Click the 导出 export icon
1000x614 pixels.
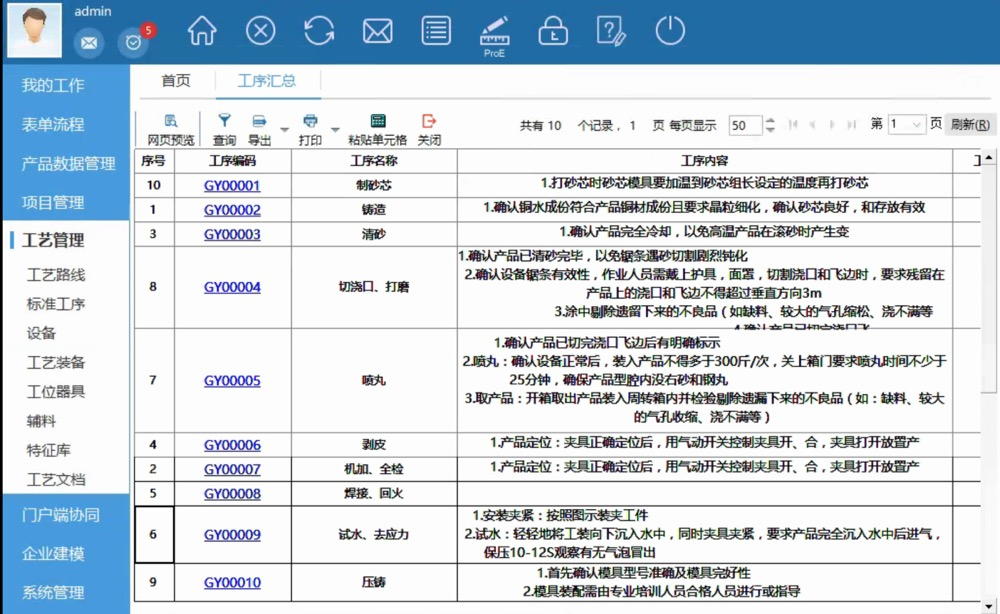click(260, 130)
